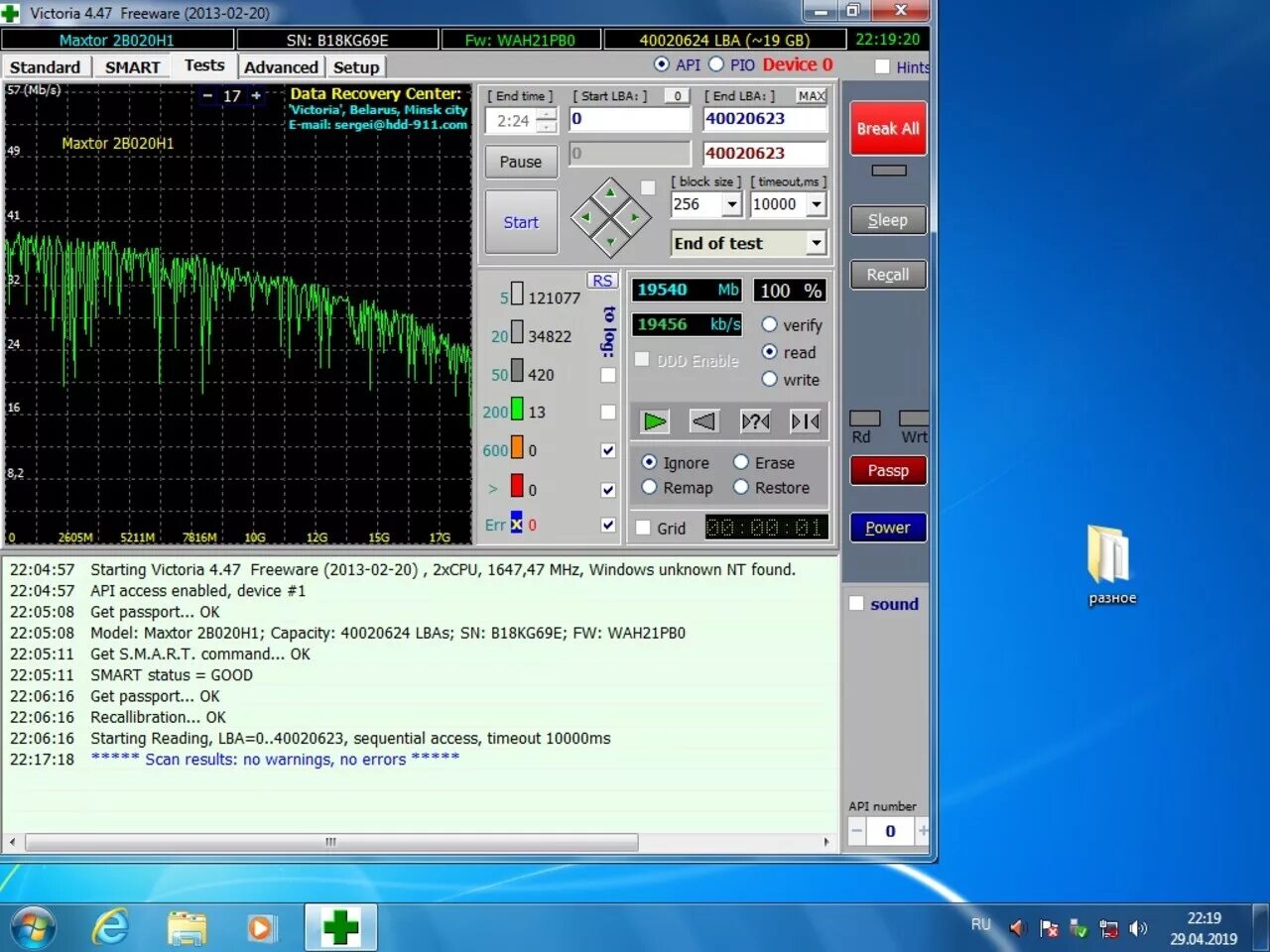Screen dimensions: 1270x952
Task: Open the Setup tab
Action: coord(356,66)
